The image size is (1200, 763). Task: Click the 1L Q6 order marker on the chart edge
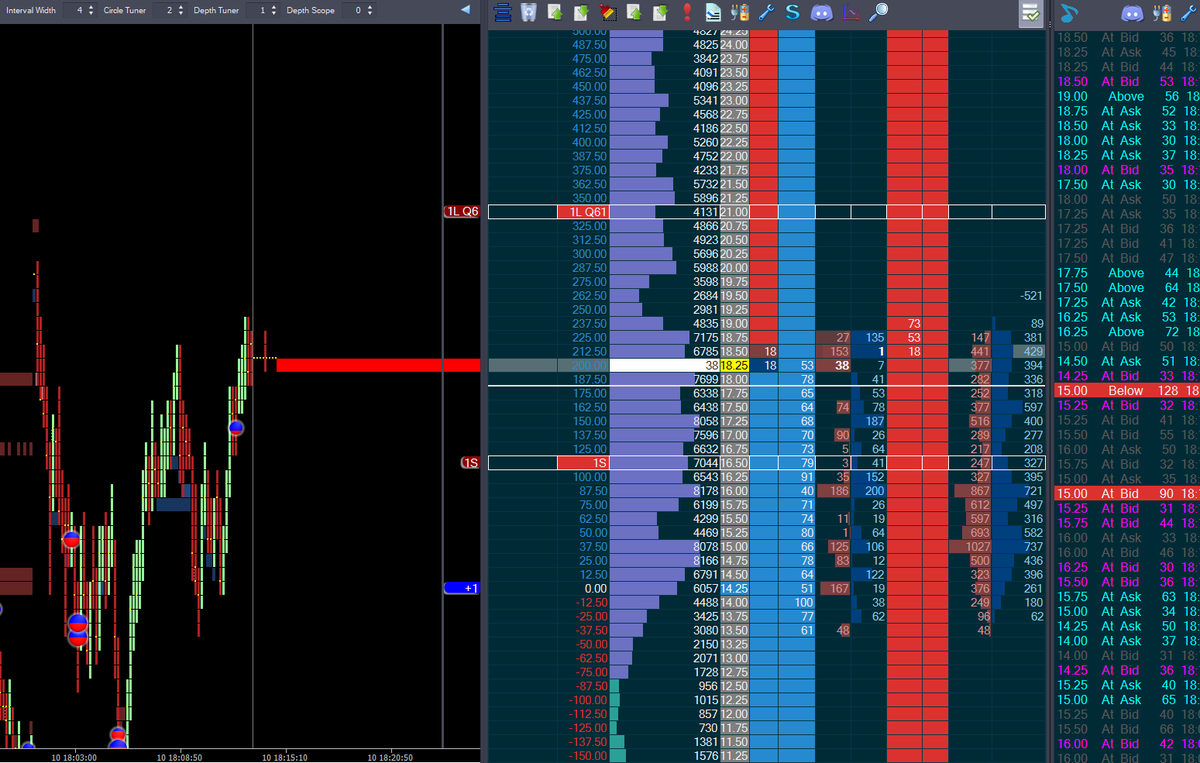coord(462,212)
